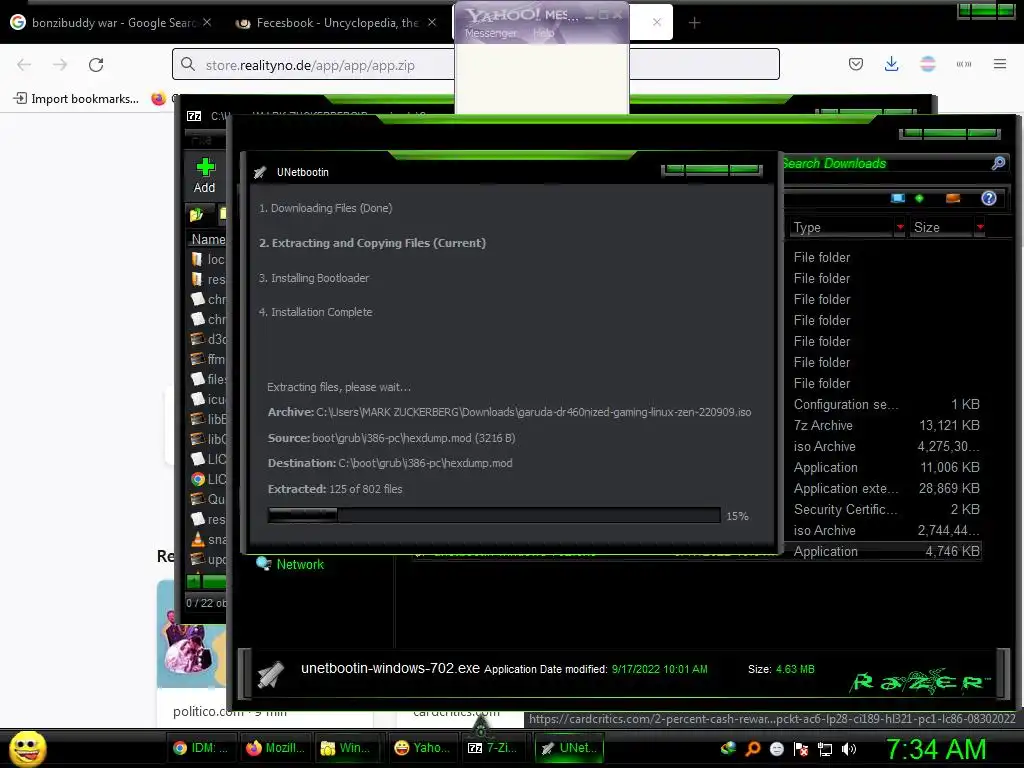This screenshot has height=768, width=1024.
Task: Click the striped extension icon in Firefox toolbar
Action: 927,64
